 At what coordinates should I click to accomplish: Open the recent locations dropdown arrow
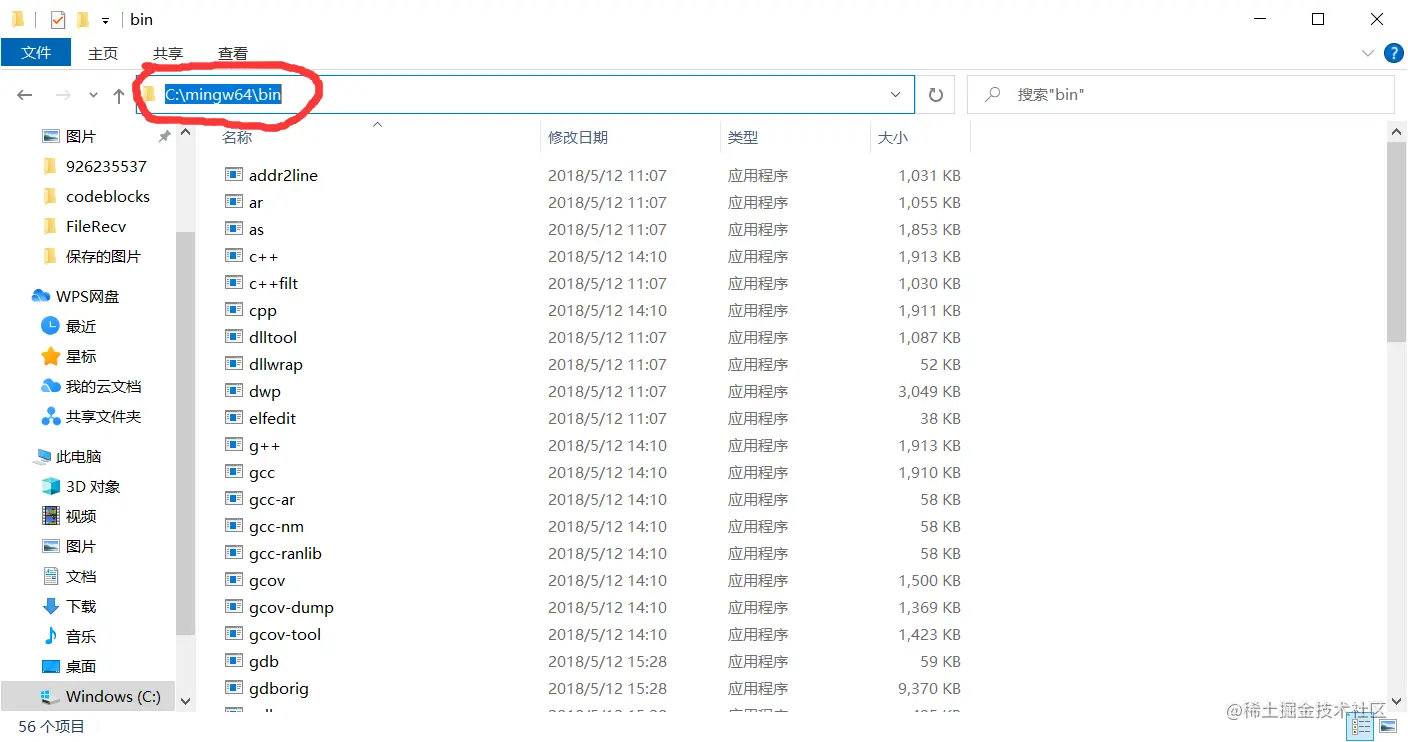(x=93, y=95)
